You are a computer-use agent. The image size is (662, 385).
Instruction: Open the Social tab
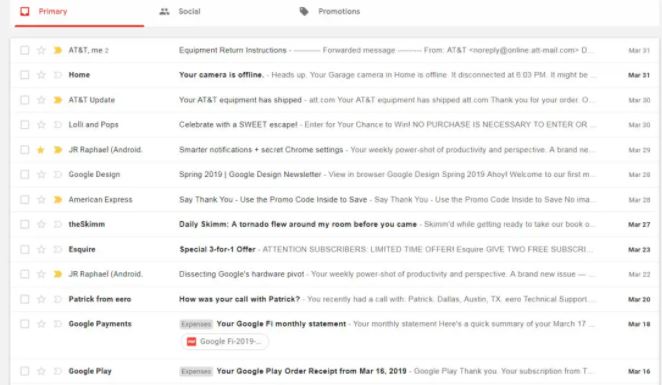pos(179,12)
